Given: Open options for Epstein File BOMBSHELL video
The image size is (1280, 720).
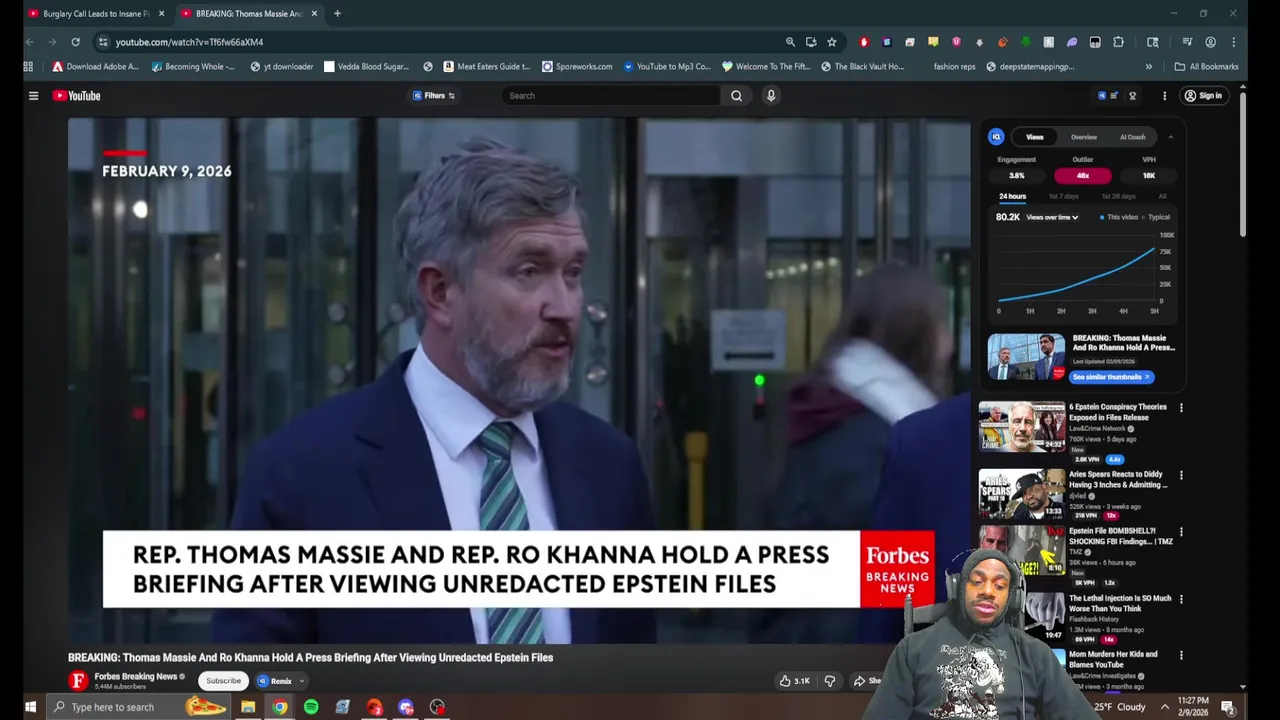Looking at the screenshot, I should (1181, 532).
